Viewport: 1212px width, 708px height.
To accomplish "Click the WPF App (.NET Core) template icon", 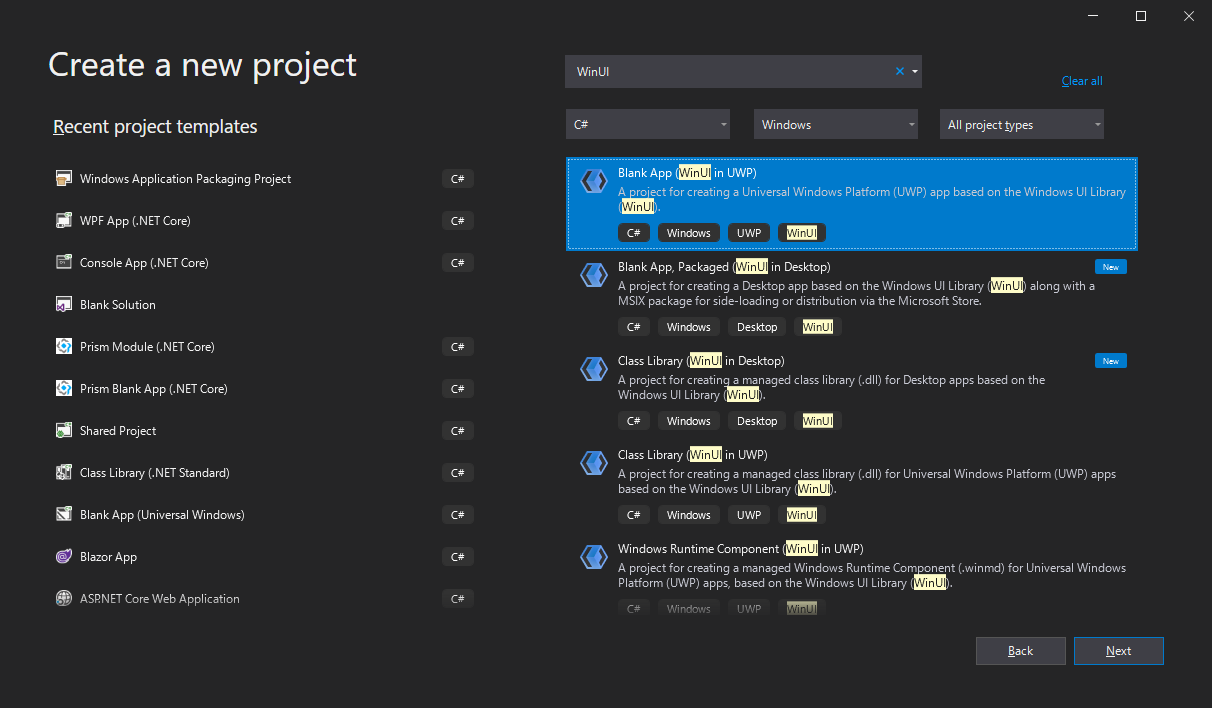I will [x=64, y=220].
